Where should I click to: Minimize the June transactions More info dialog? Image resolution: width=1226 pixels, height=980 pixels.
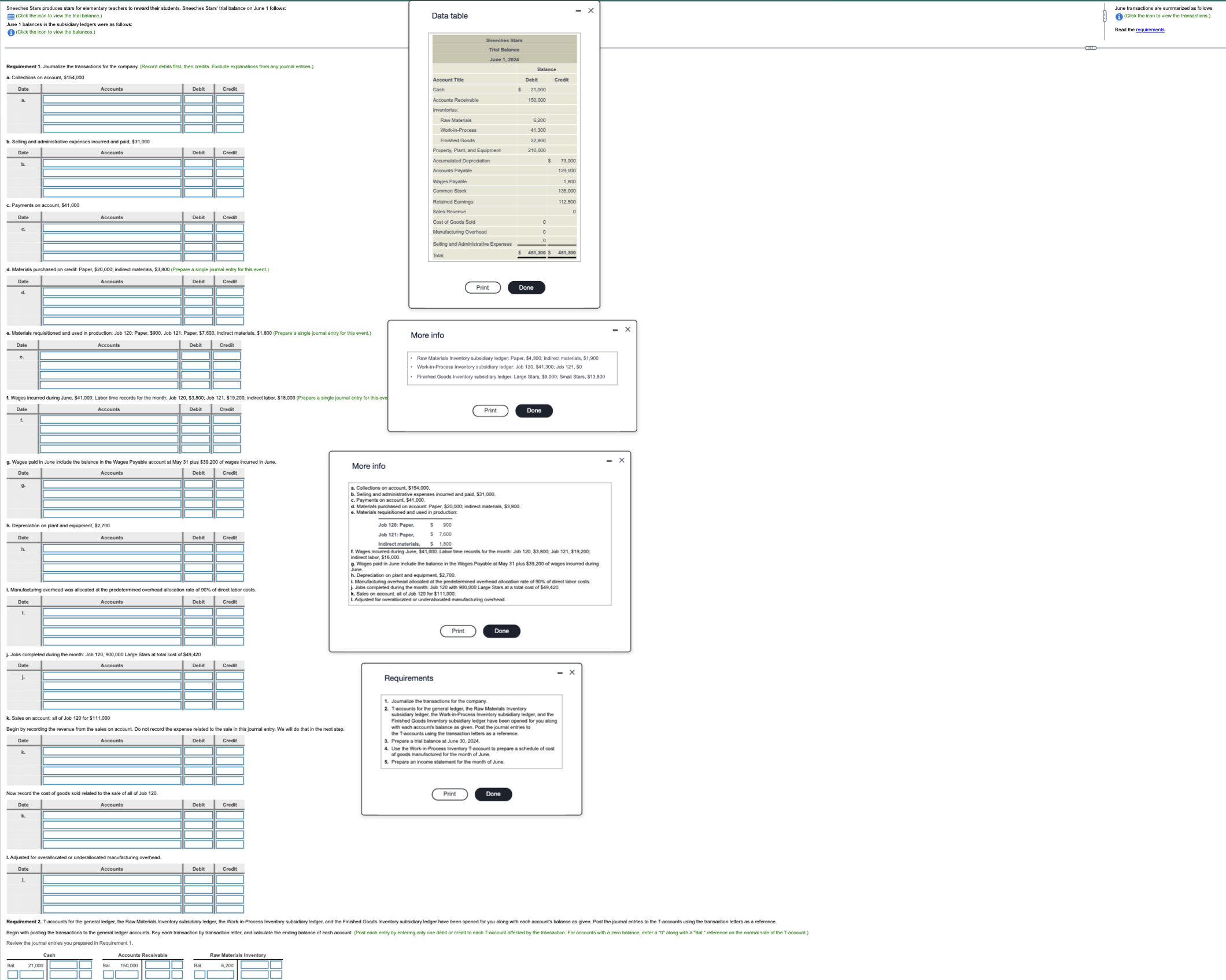coord(608,460)
